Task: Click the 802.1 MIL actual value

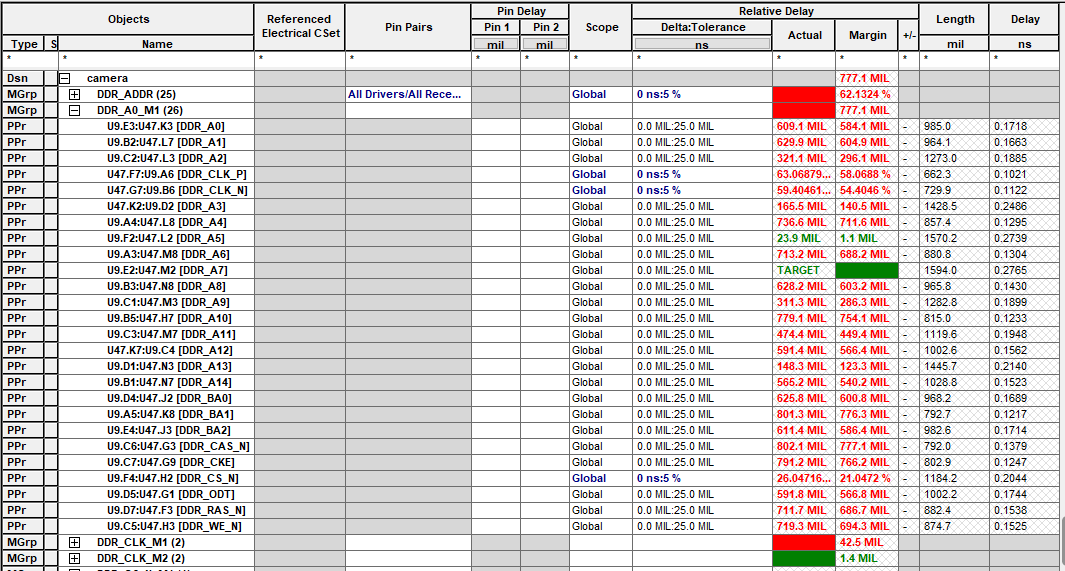Action: (801, 446)
